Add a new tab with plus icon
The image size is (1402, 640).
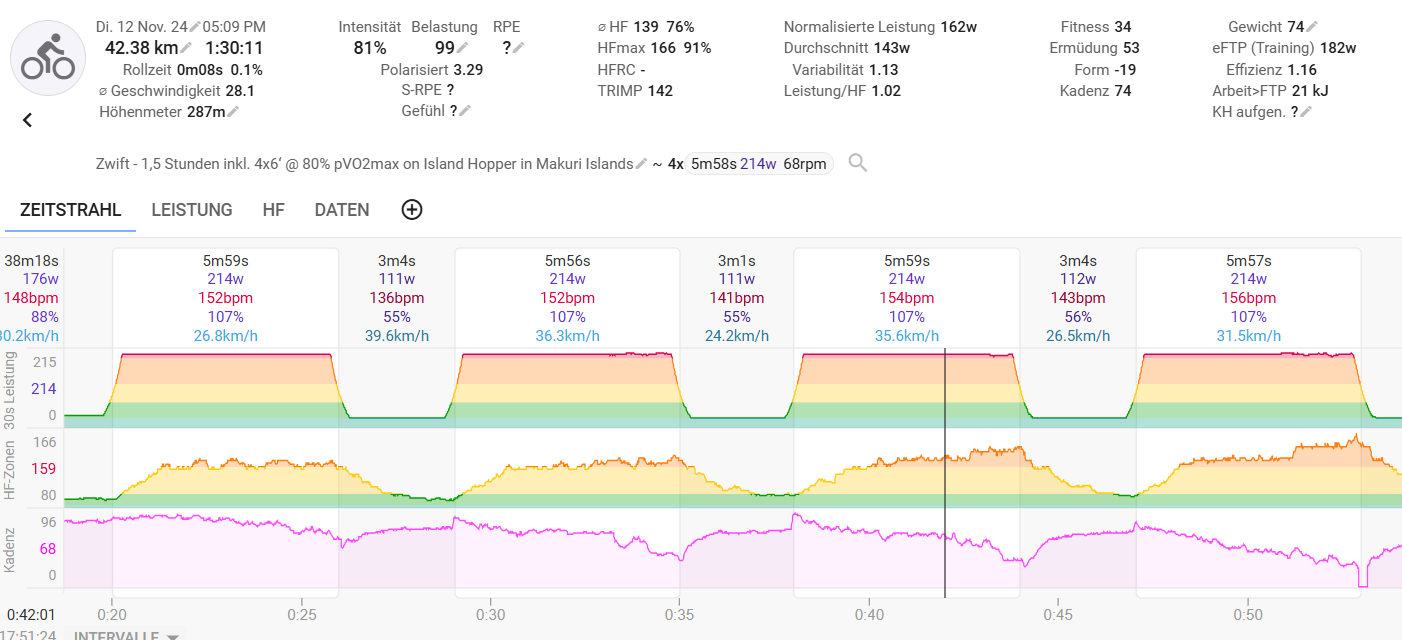(411, 210)
